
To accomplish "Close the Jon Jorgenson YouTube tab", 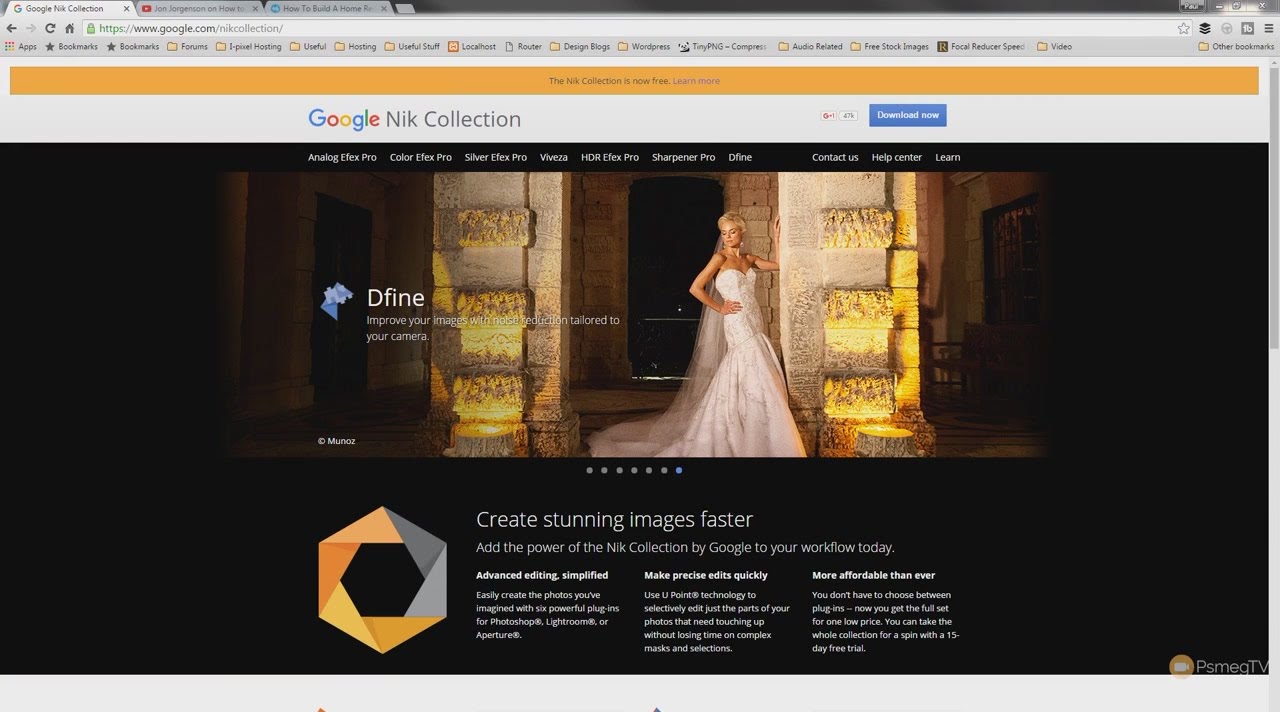I will pyautogui.click(x=255, y=8).
